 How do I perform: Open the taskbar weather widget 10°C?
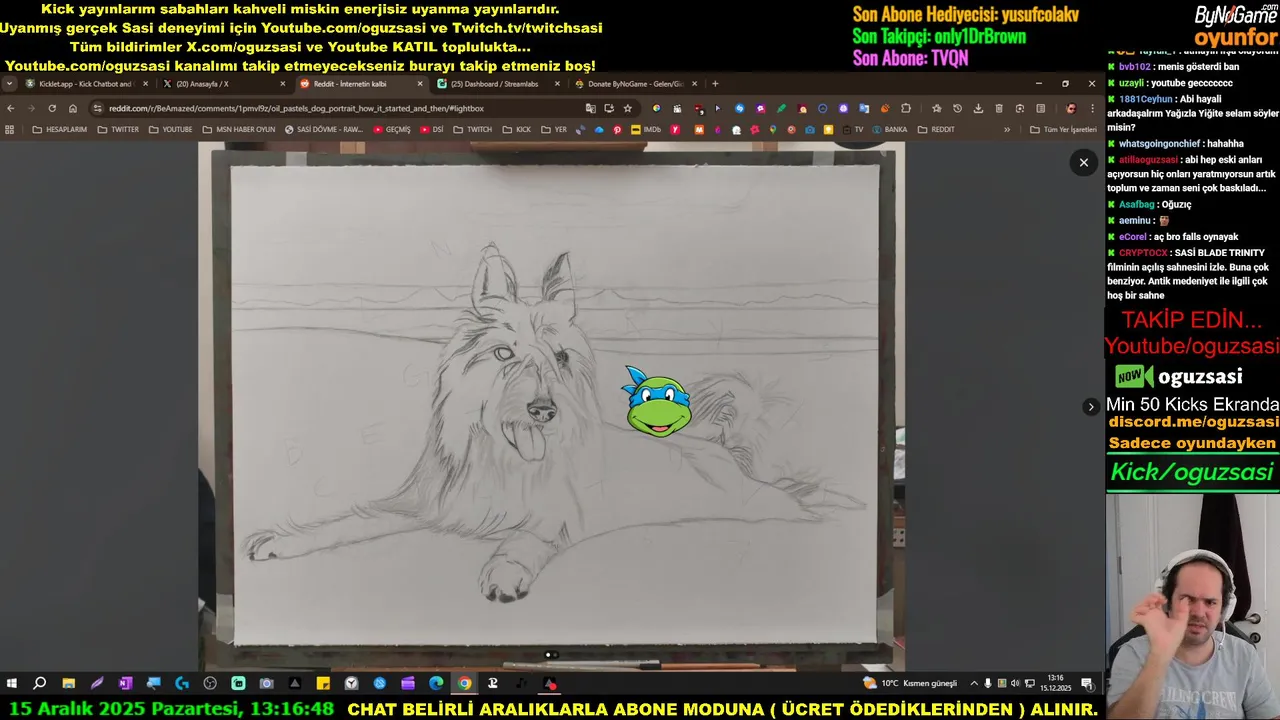pos(910,683)
